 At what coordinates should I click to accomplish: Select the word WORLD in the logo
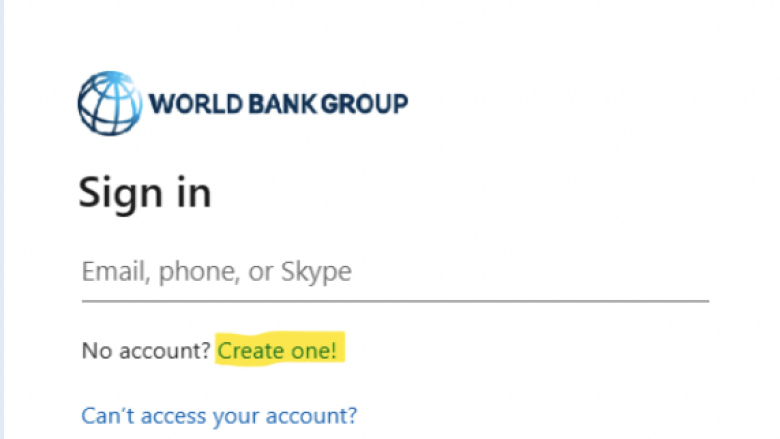(x=195, y=104)
